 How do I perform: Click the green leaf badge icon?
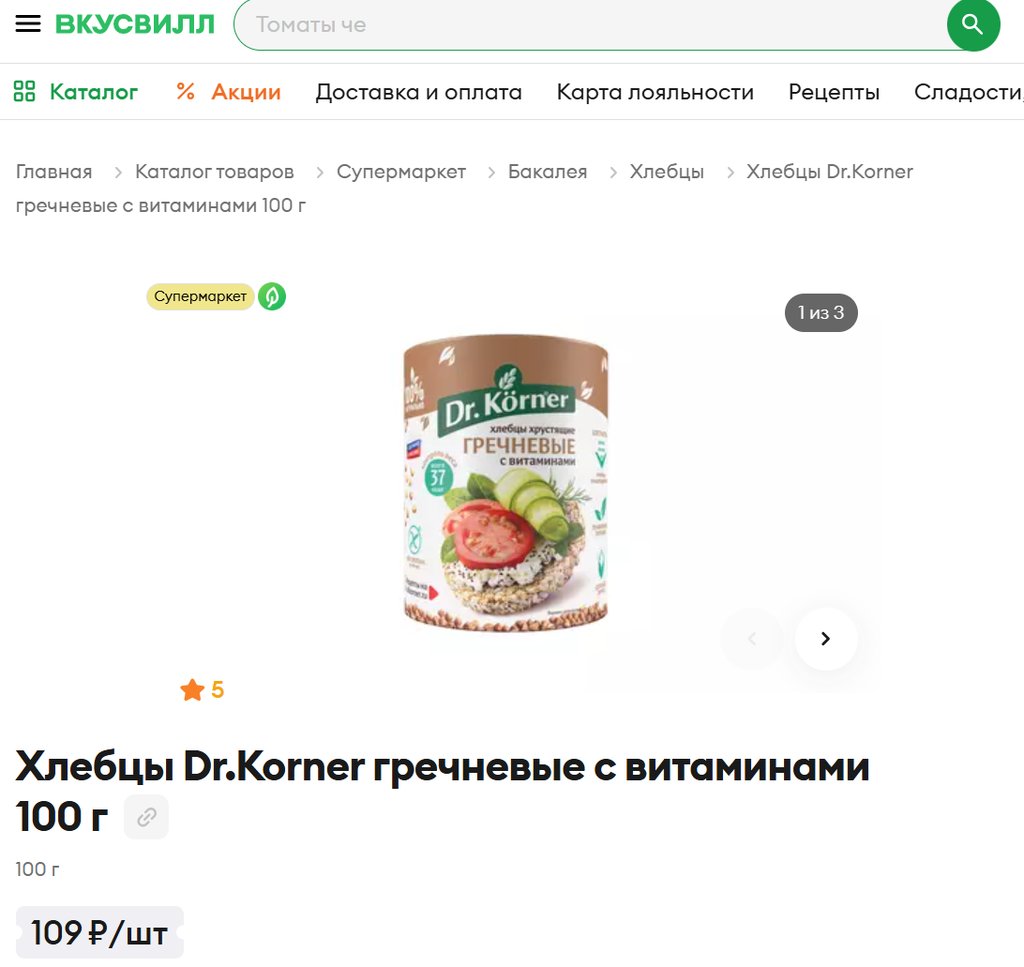[272, 296]
